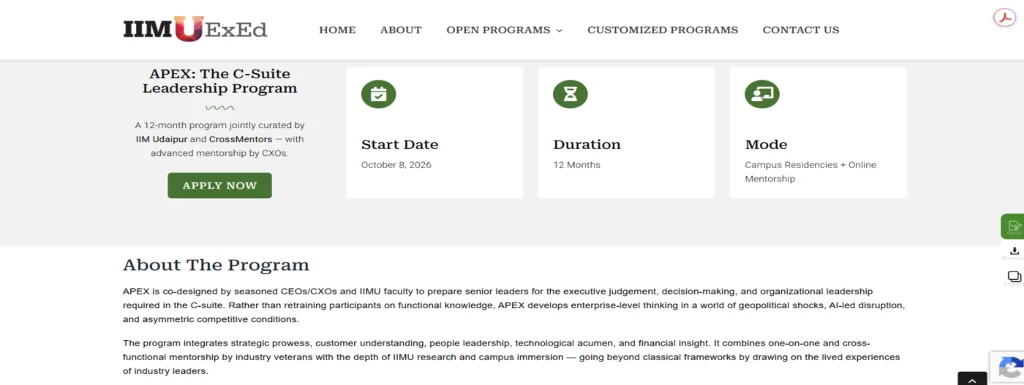Click the Mode info card
The image size is (1024, 385).
click(x=818, y=132)
